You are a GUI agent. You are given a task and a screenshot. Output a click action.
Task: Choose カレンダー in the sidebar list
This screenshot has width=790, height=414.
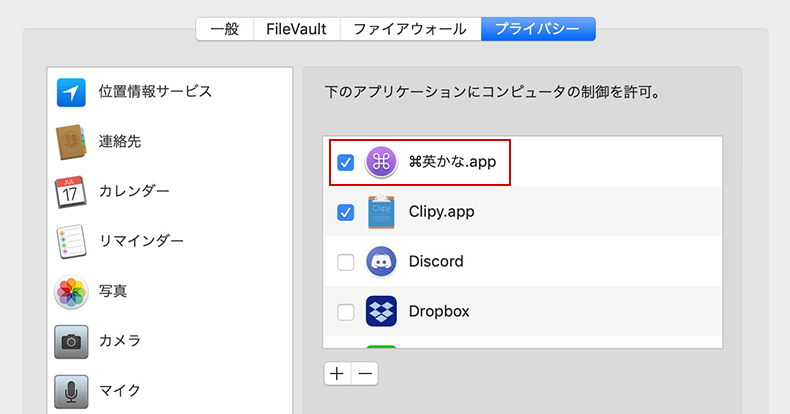point(170,191)
